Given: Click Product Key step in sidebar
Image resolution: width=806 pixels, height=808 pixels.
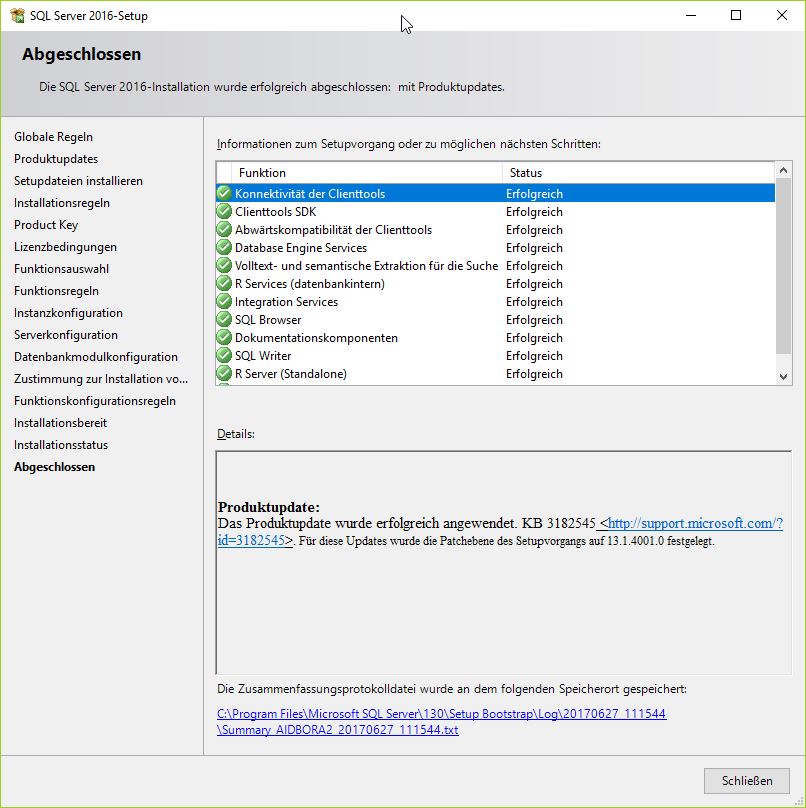Looking at the screenshot, I should coord(46,225).
